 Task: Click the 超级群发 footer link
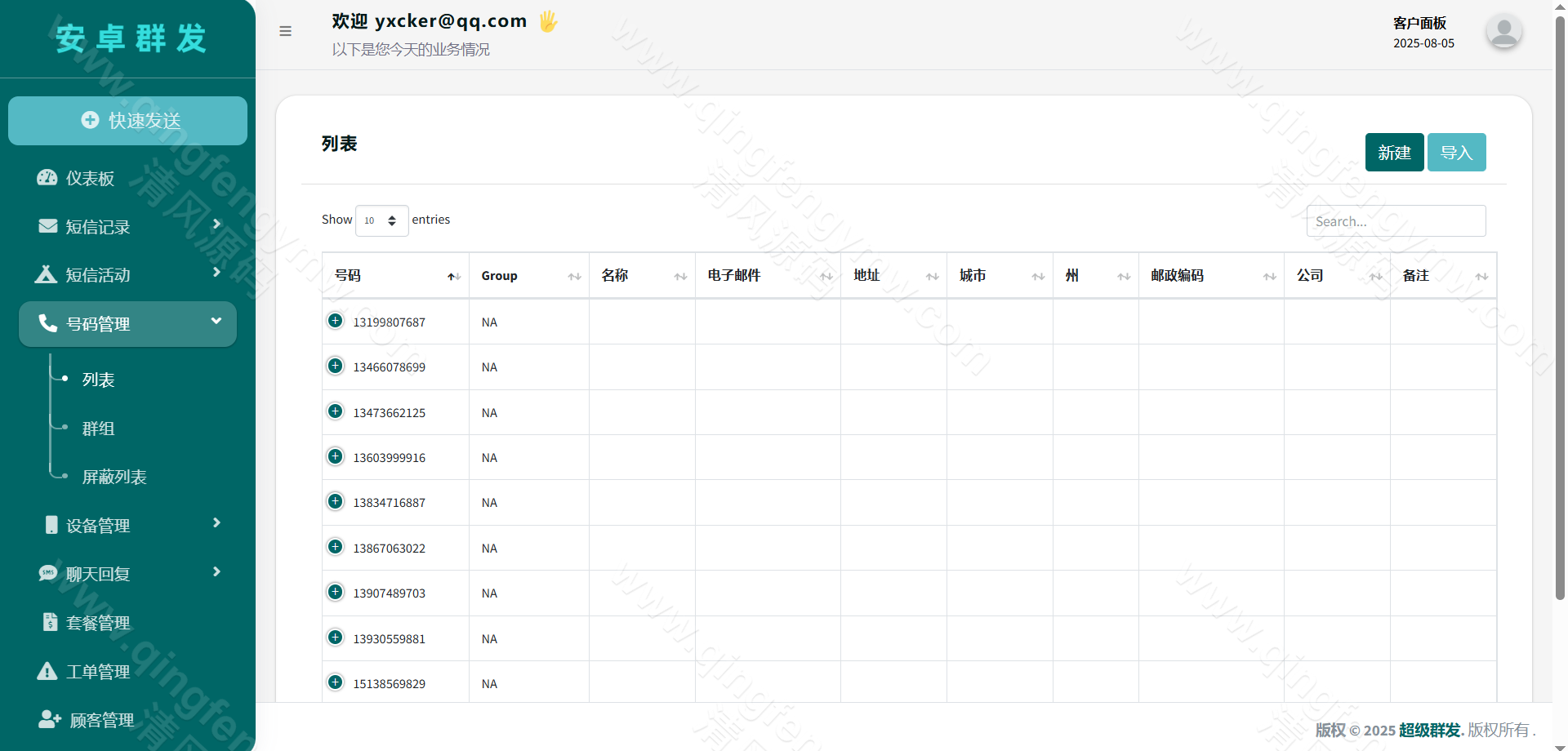tap(1429, 730)
